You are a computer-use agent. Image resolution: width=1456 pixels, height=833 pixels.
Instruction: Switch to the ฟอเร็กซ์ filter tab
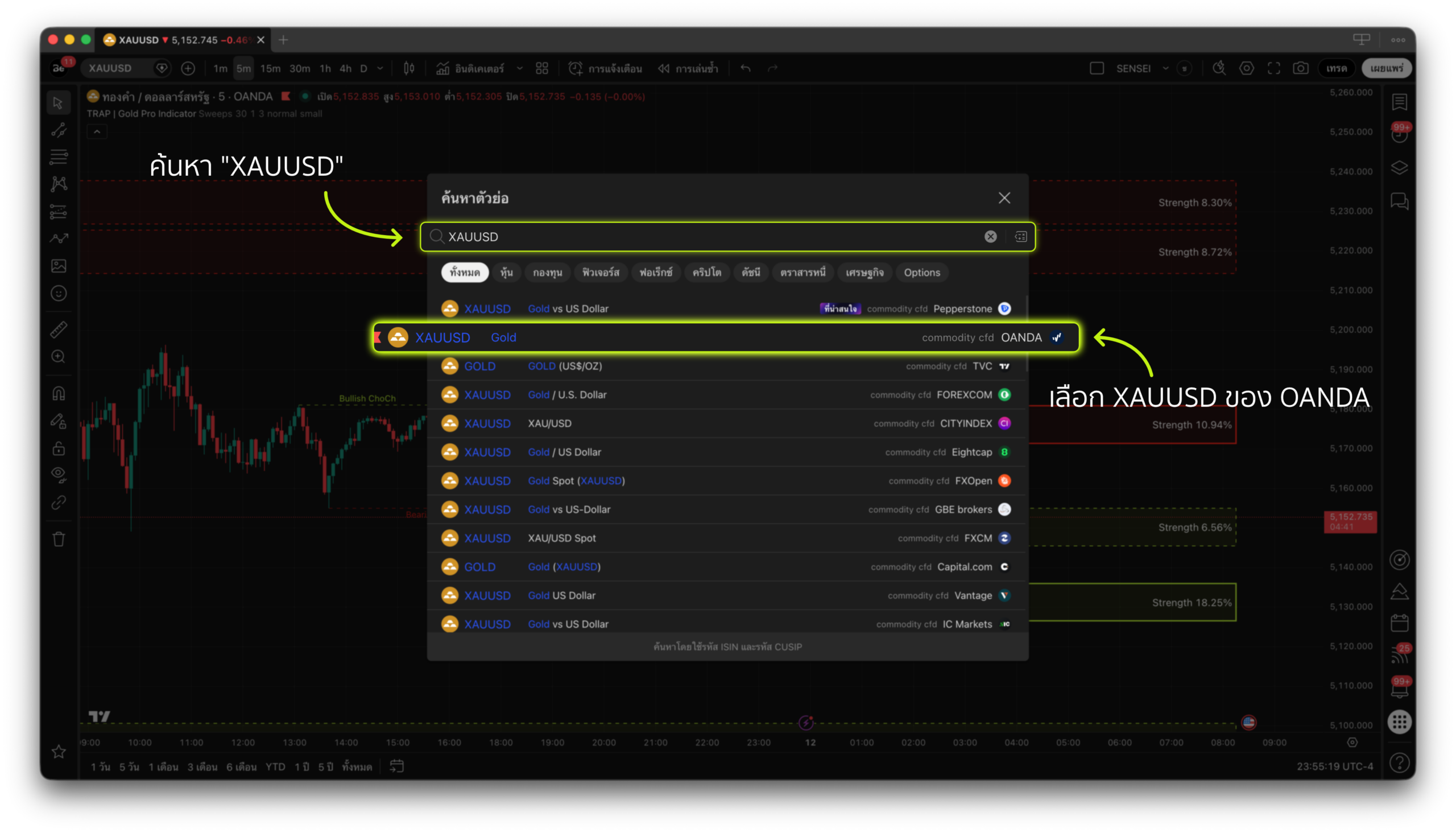pos(655,273)
